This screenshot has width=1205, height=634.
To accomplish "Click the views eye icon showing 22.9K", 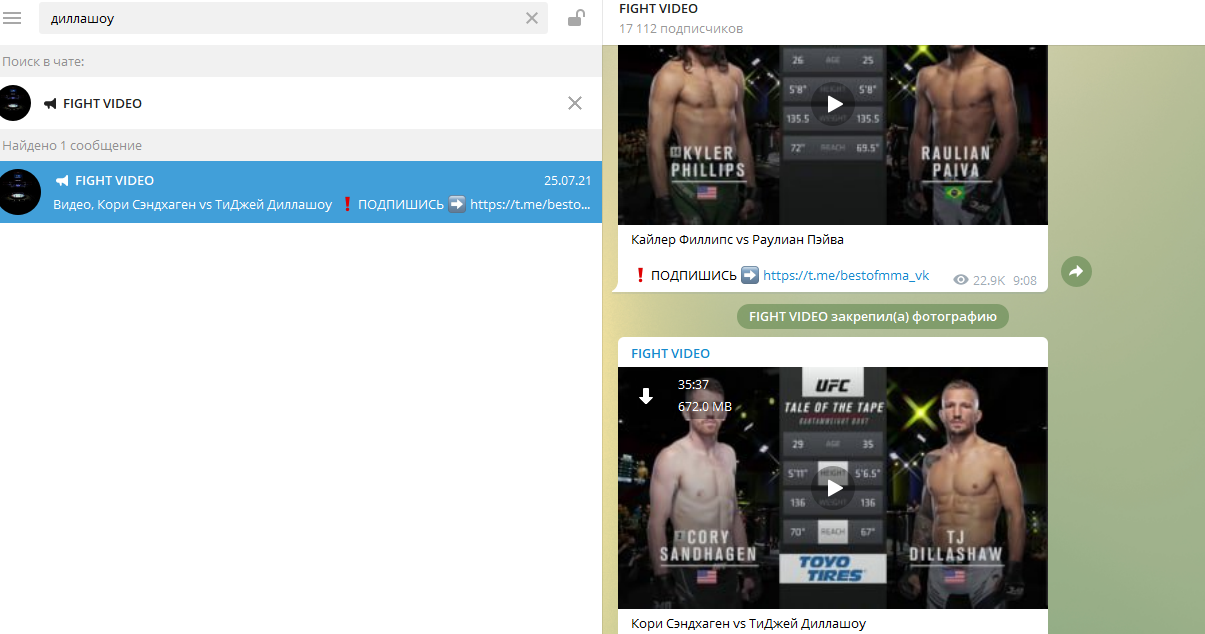I will pos(961,280).
